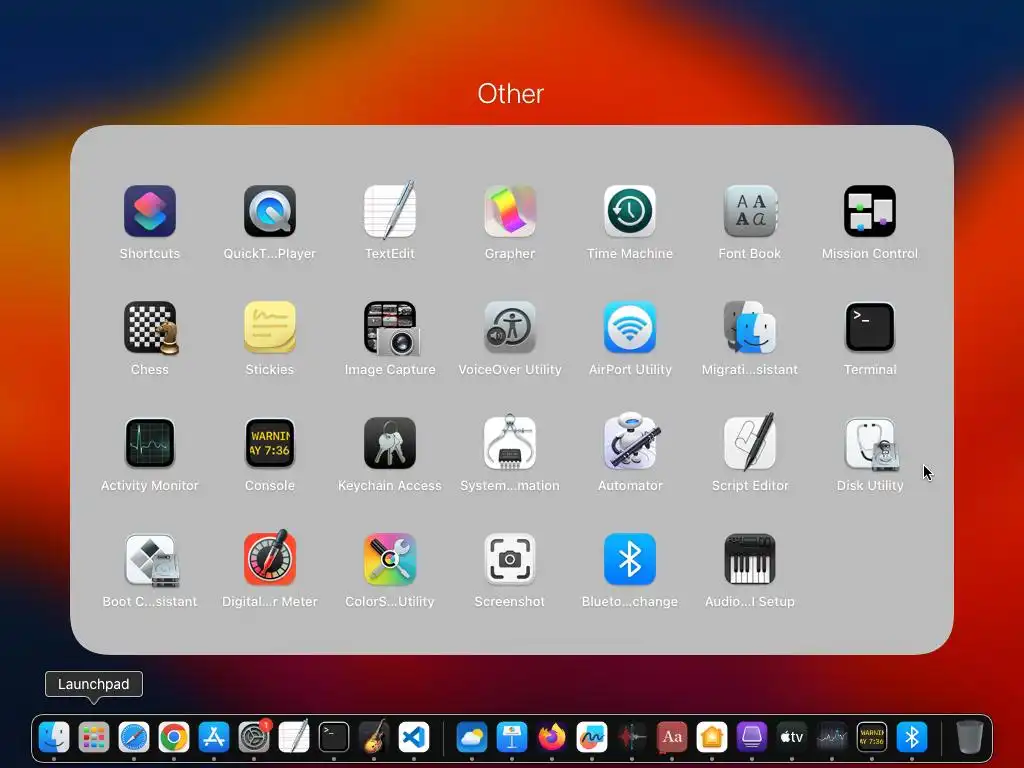Open Disk Utility
This screenshot has width=1024, height=768.
click(872, 444)
